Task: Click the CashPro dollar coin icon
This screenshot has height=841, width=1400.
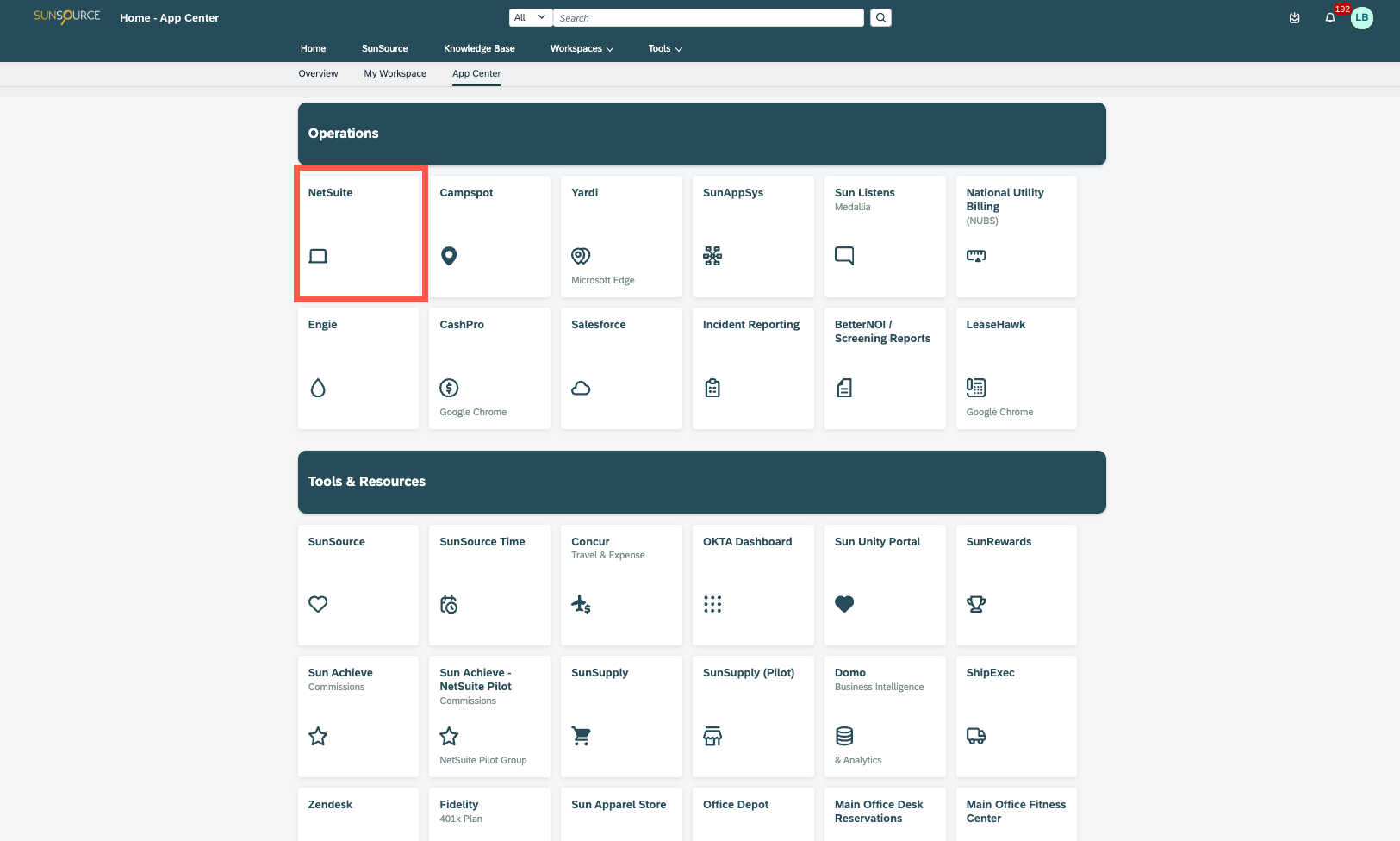Action: coord(449,388)
